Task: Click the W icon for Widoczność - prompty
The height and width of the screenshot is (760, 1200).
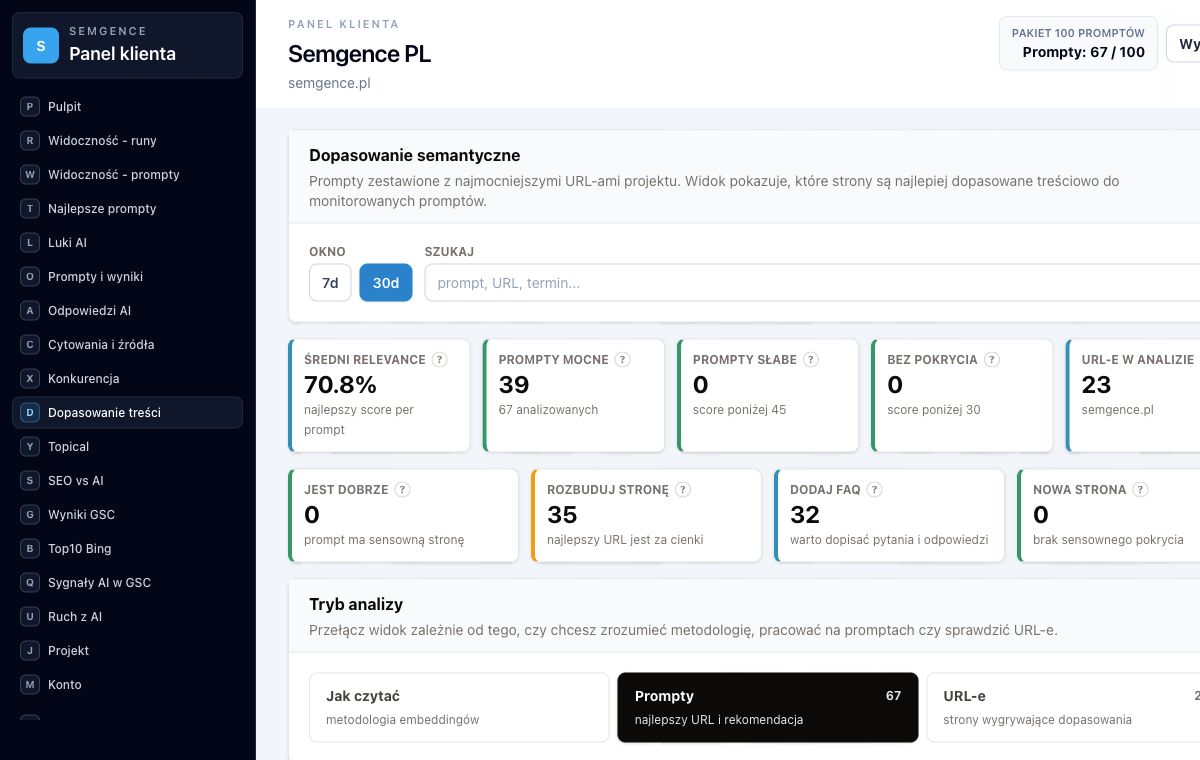Action: pos(30,174)
